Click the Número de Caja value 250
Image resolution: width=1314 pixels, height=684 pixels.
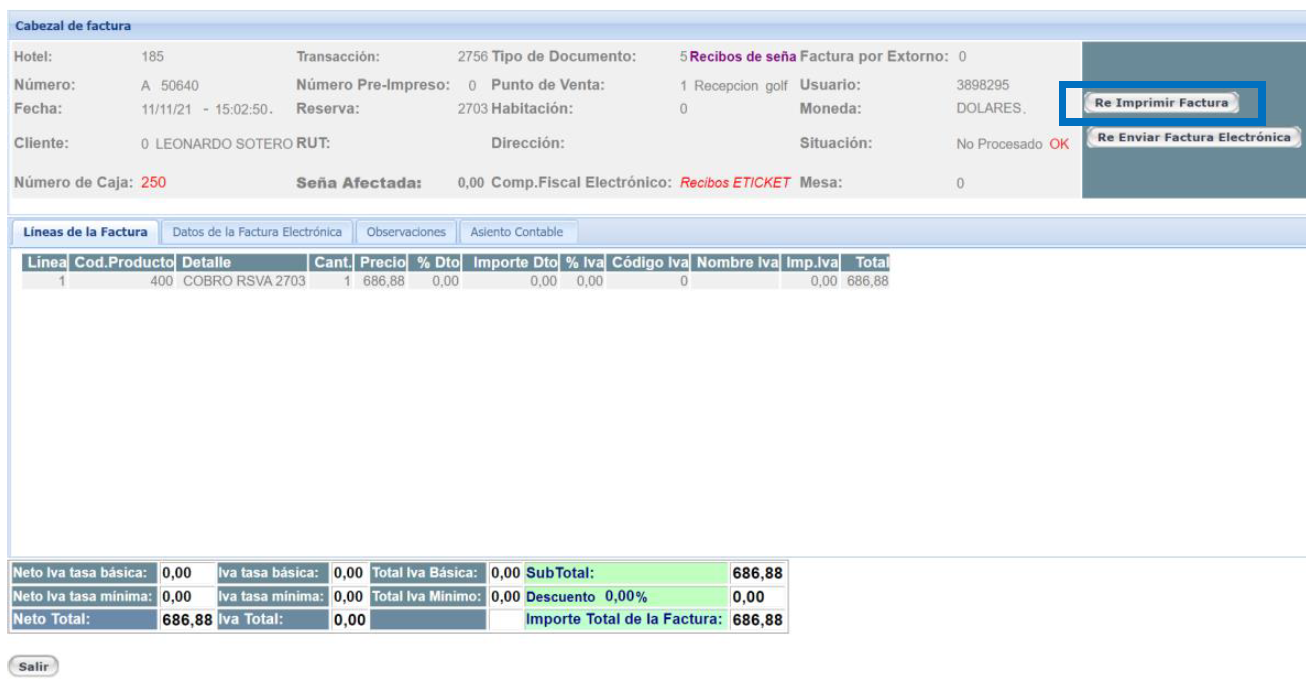point(153,183)
